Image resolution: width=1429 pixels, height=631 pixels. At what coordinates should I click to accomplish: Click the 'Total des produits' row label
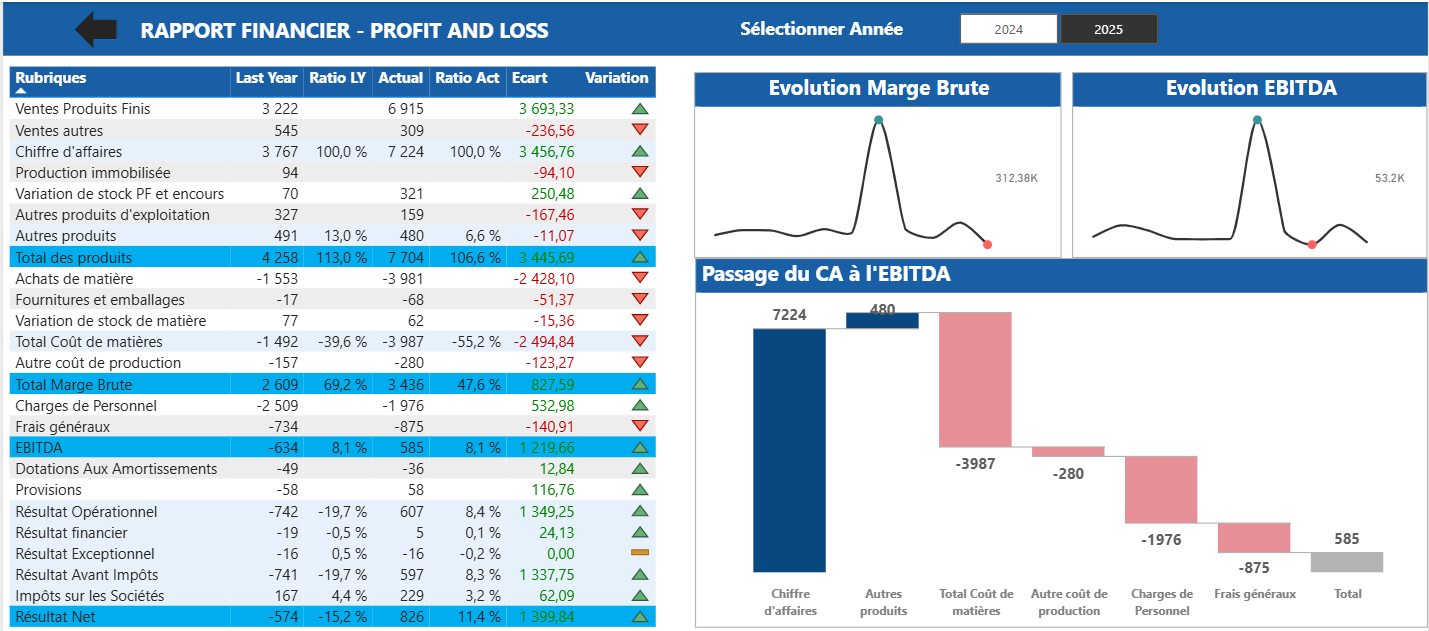[74, 257]
